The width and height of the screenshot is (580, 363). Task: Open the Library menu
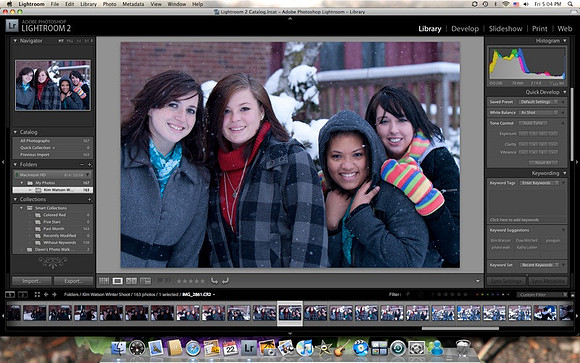point(88,4)
